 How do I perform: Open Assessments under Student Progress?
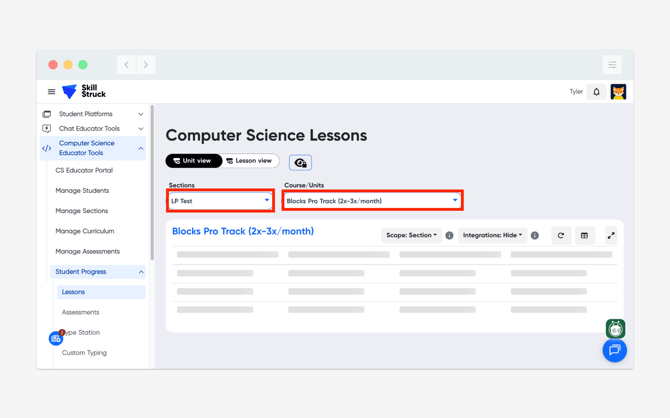click(80, 312)
